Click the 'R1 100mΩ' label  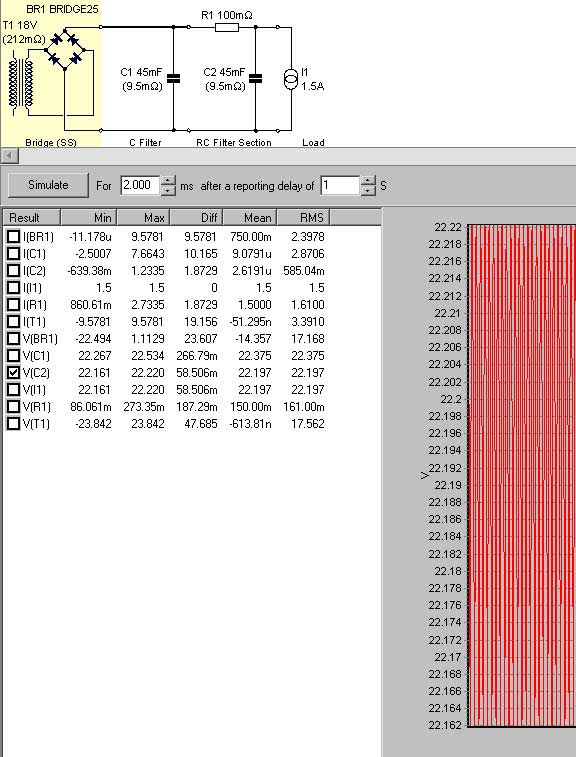coord(226,15)
